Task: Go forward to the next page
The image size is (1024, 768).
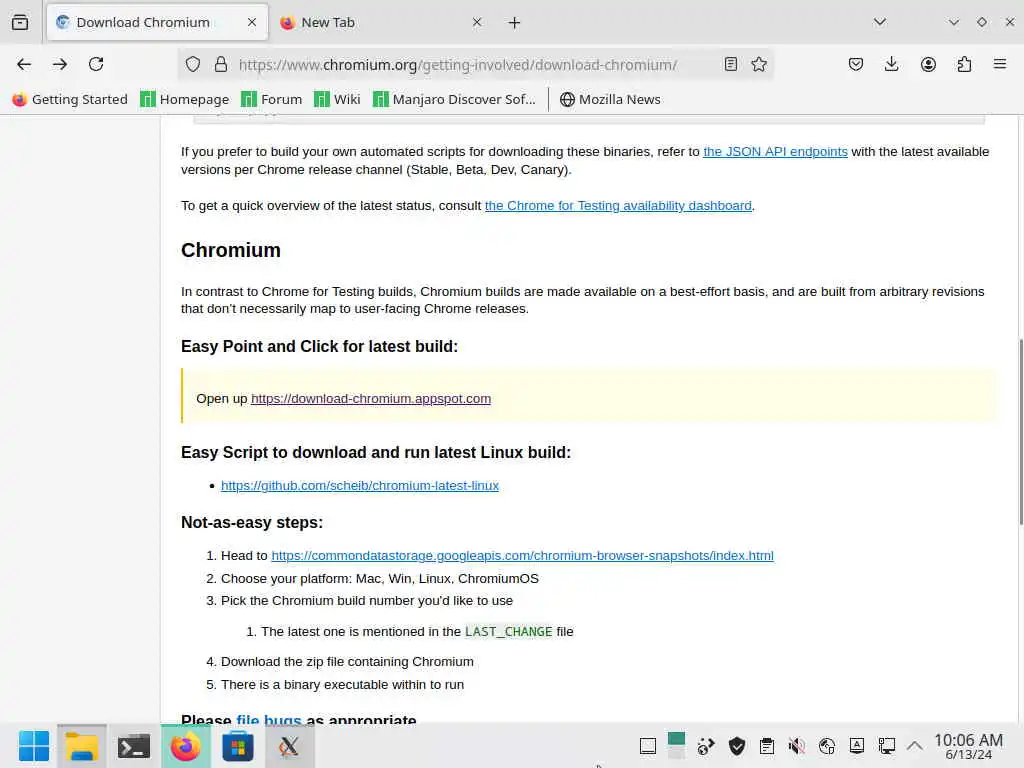Action: click(60, 64)
